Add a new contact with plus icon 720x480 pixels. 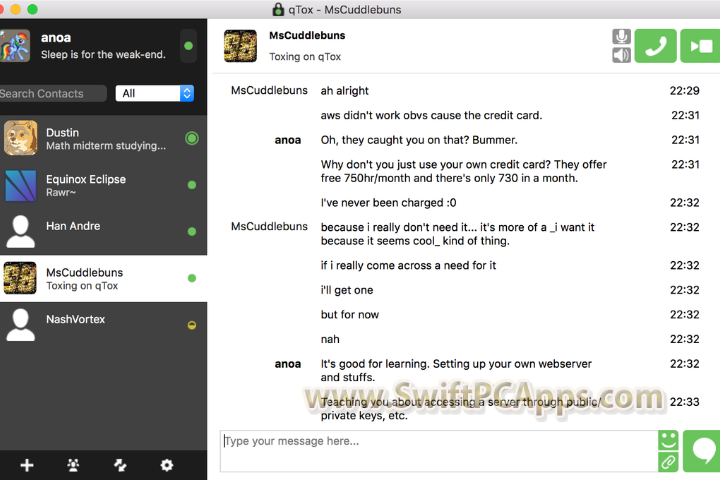tap(27, 465)
